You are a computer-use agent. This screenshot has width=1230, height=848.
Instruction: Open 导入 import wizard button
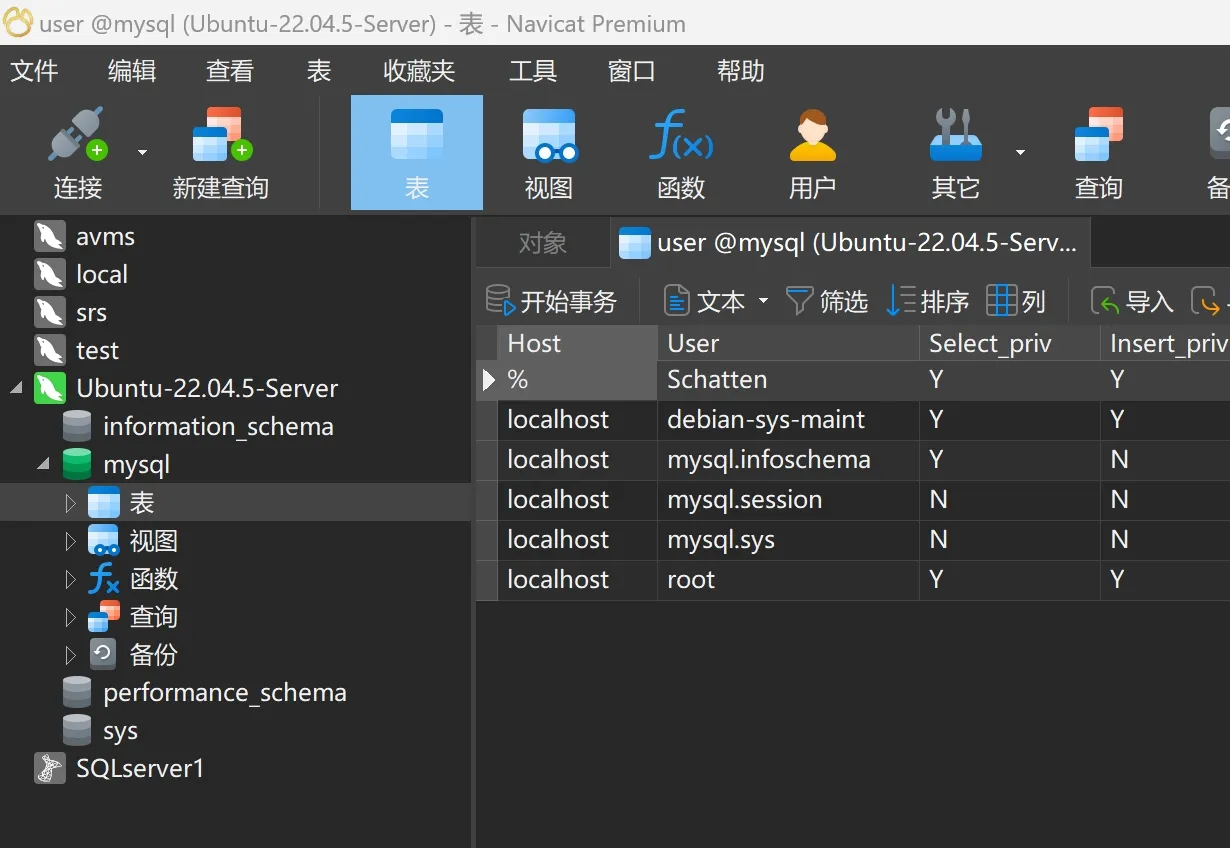[x=1132, y=301]
